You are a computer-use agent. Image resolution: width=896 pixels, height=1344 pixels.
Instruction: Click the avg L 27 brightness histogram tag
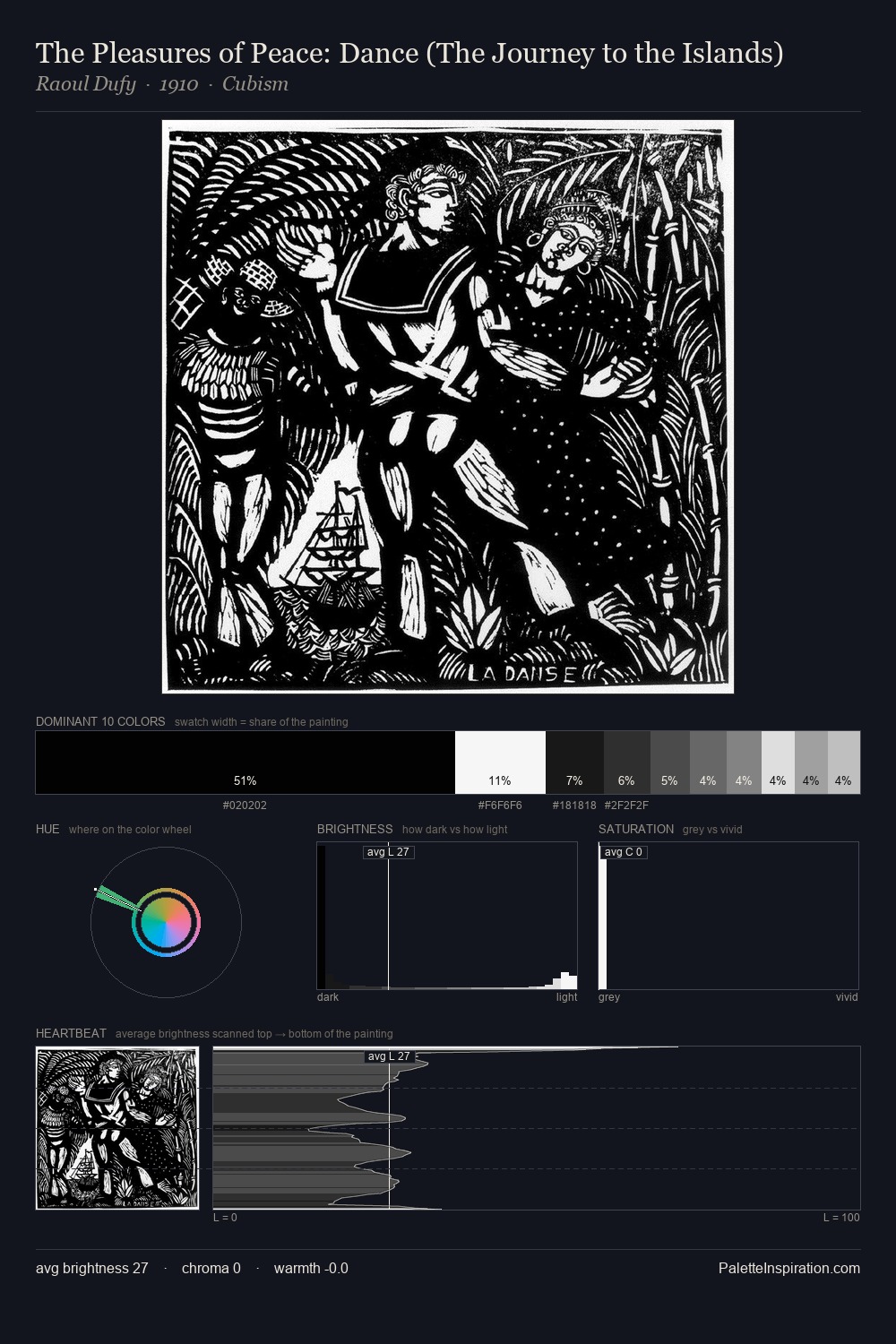389,852
